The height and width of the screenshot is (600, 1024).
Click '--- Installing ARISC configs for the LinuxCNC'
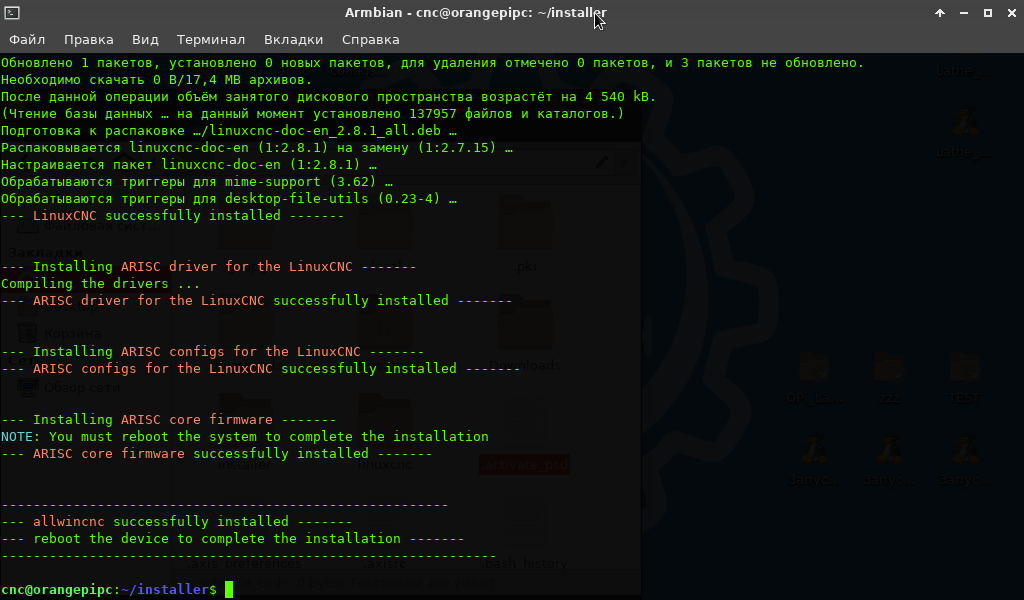click(x=212, y=351)
